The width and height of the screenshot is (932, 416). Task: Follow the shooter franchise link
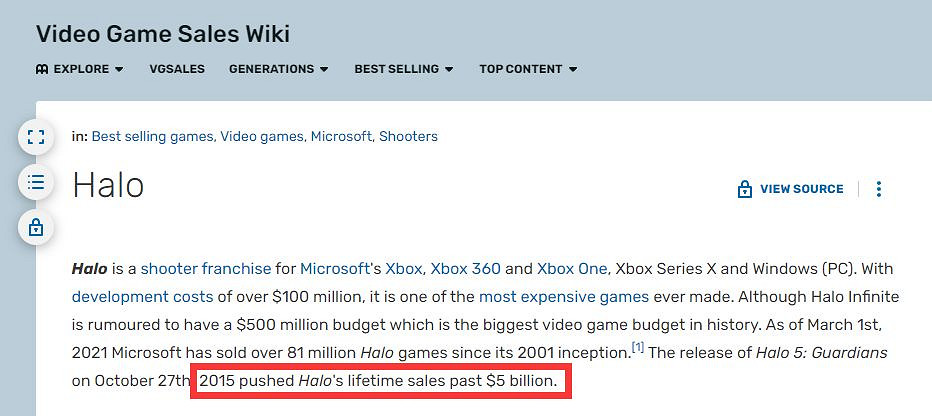click(206, 269)
